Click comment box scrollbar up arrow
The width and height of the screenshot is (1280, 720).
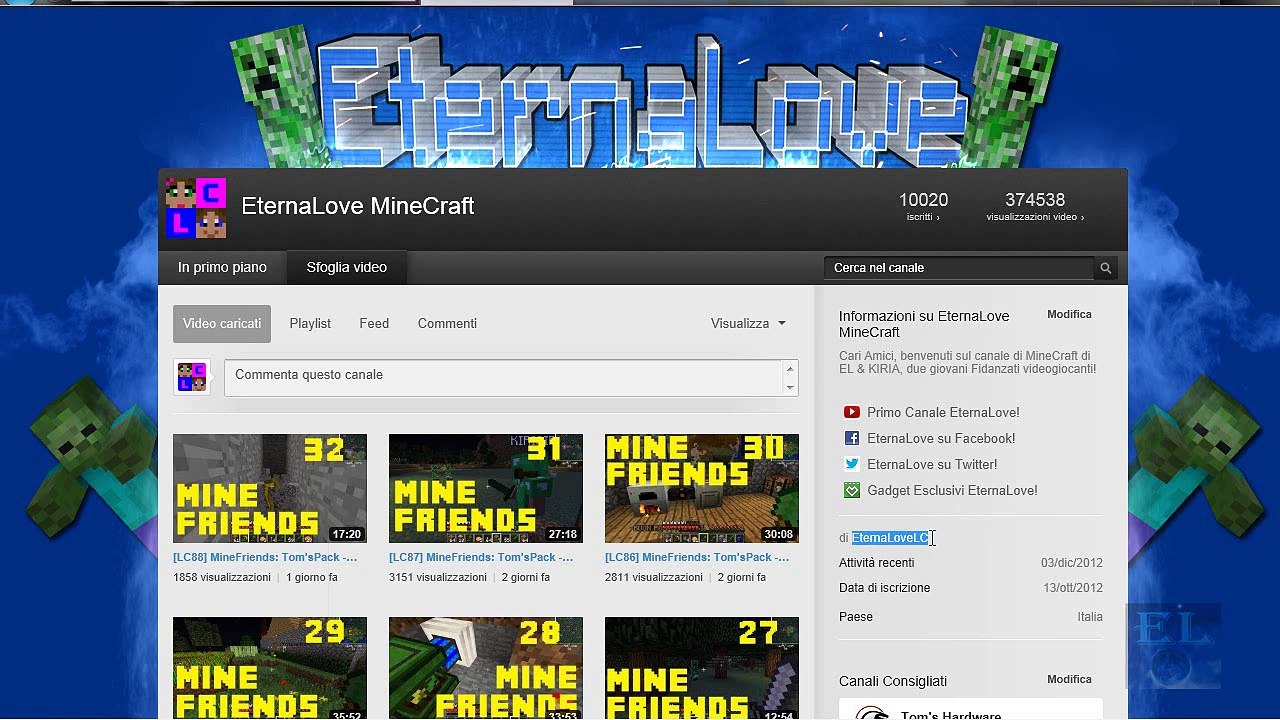(x=791, y=368)
